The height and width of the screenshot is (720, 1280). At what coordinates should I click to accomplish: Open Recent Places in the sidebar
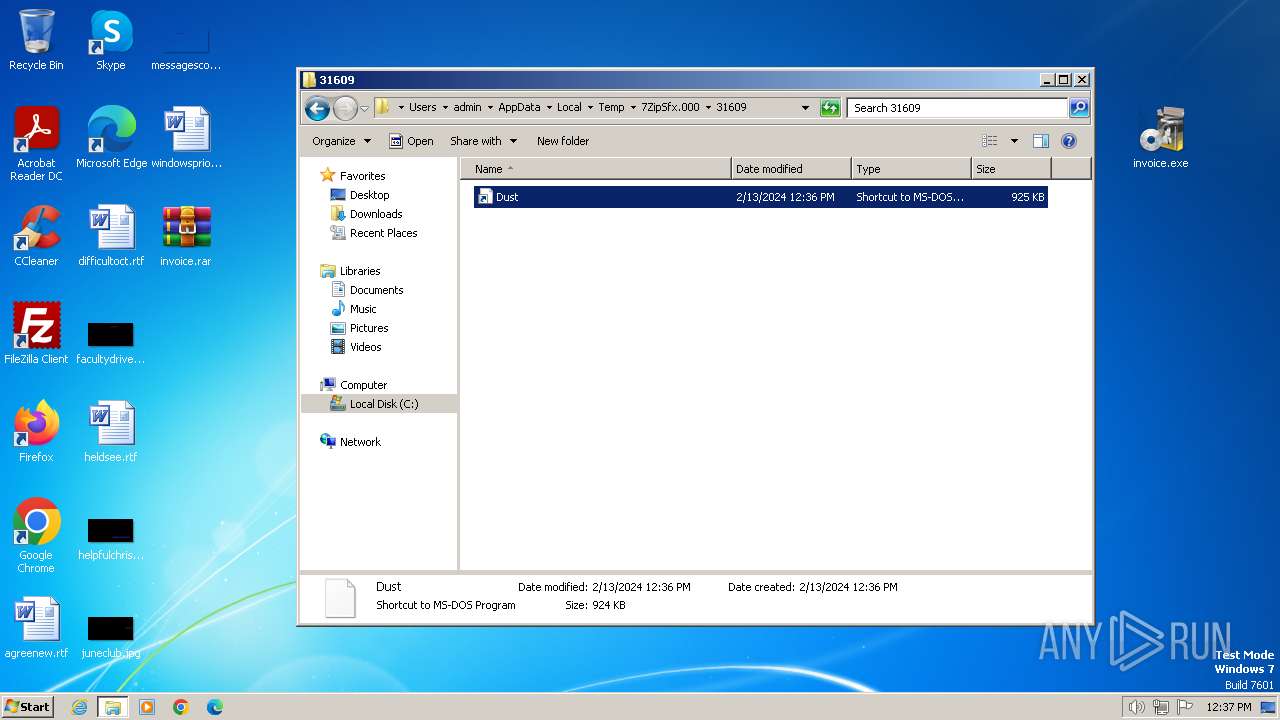383,233
